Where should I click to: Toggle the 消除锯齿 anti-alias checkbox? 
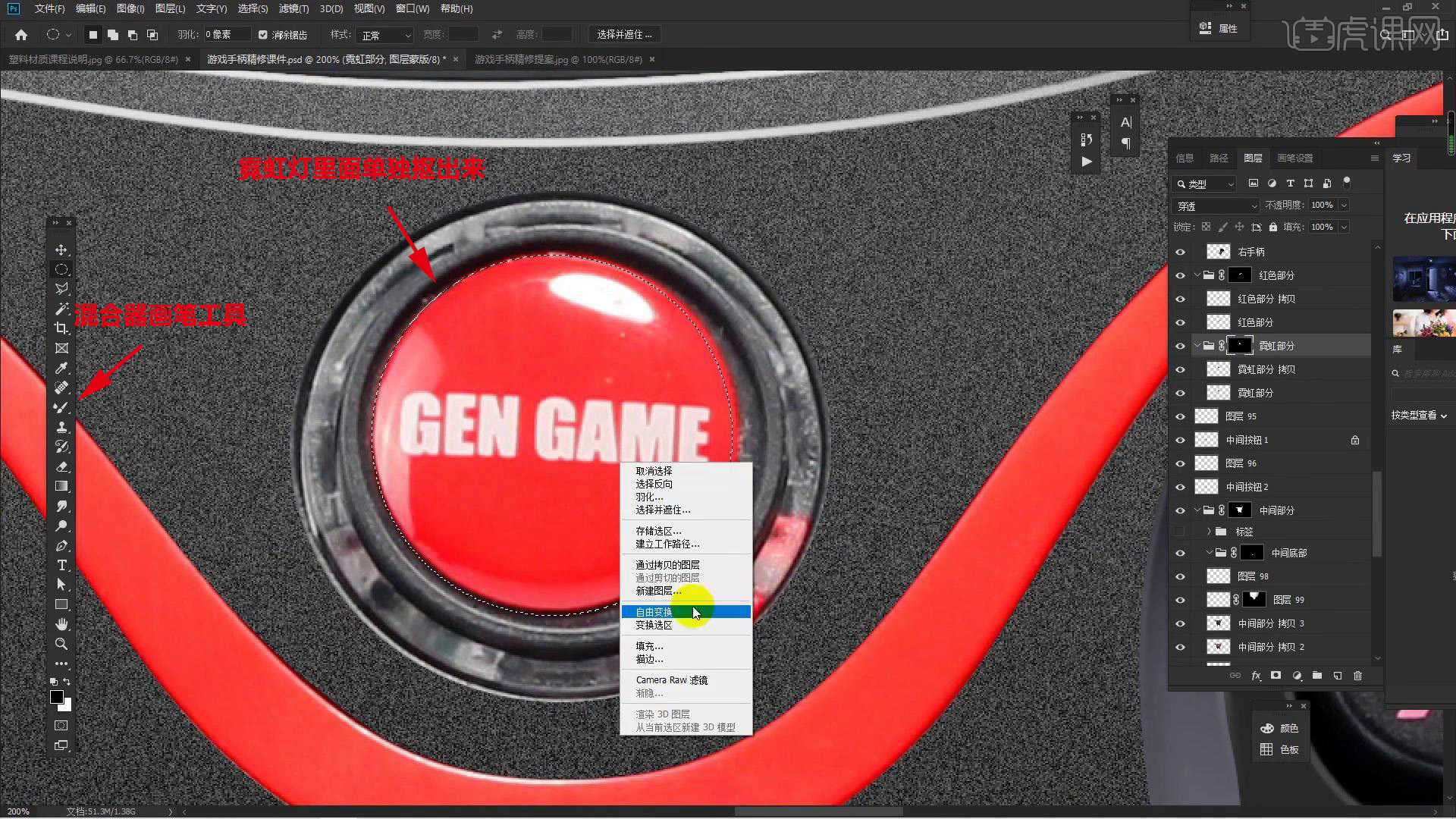[262, 35]
